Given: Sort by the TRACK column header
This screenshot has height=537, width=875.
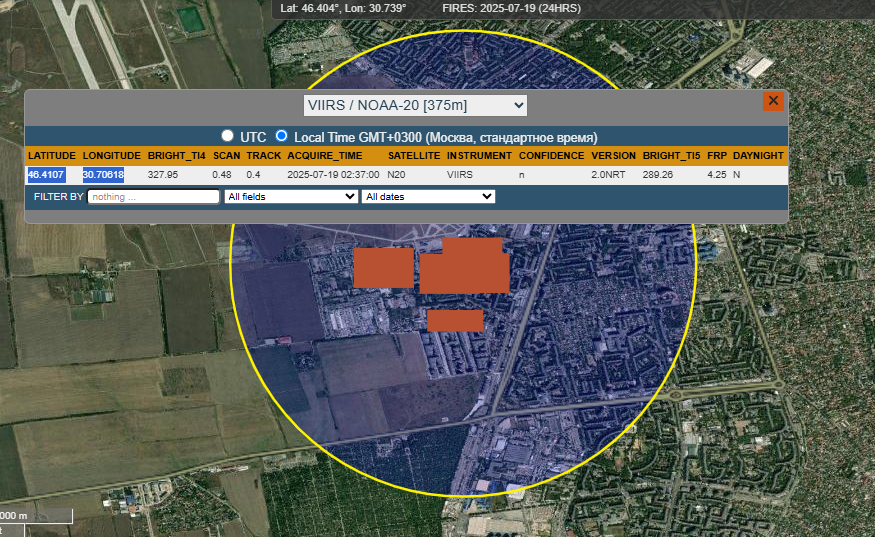Looking at the screenshot, I should [x=263, y=156].
